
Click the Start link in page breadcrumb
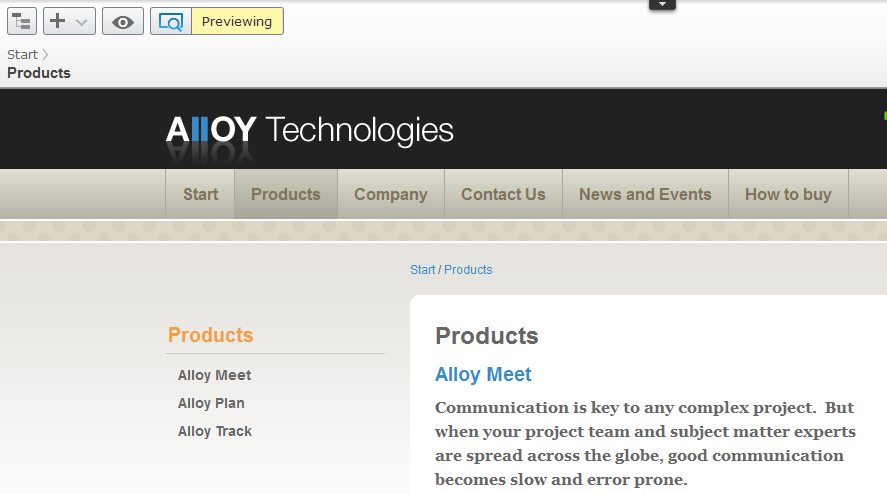click(x=422, y=270)
